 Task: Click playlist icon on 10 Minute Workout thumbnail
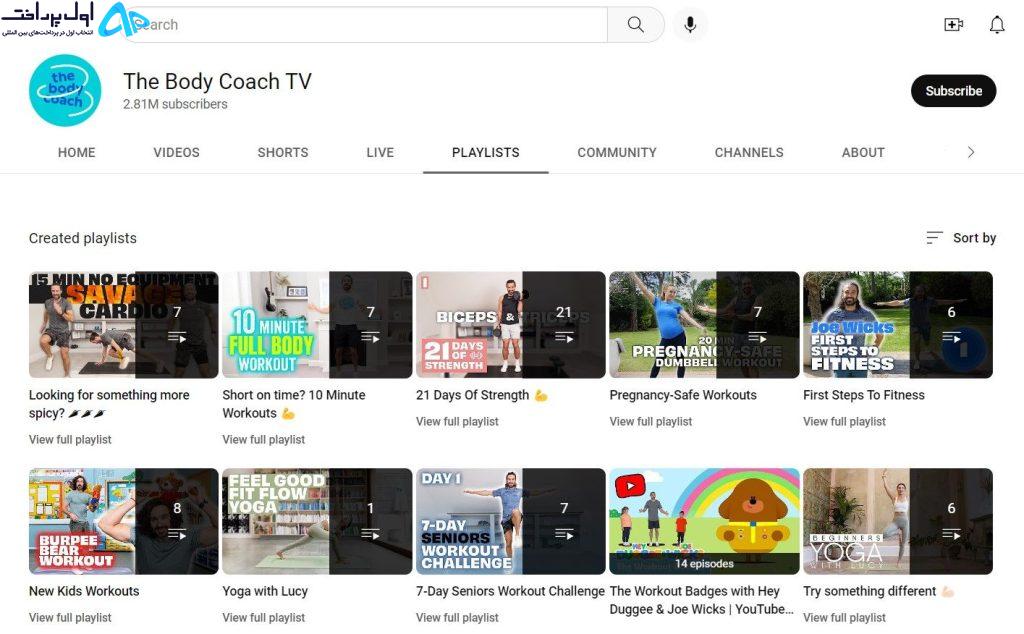(370, 338)
